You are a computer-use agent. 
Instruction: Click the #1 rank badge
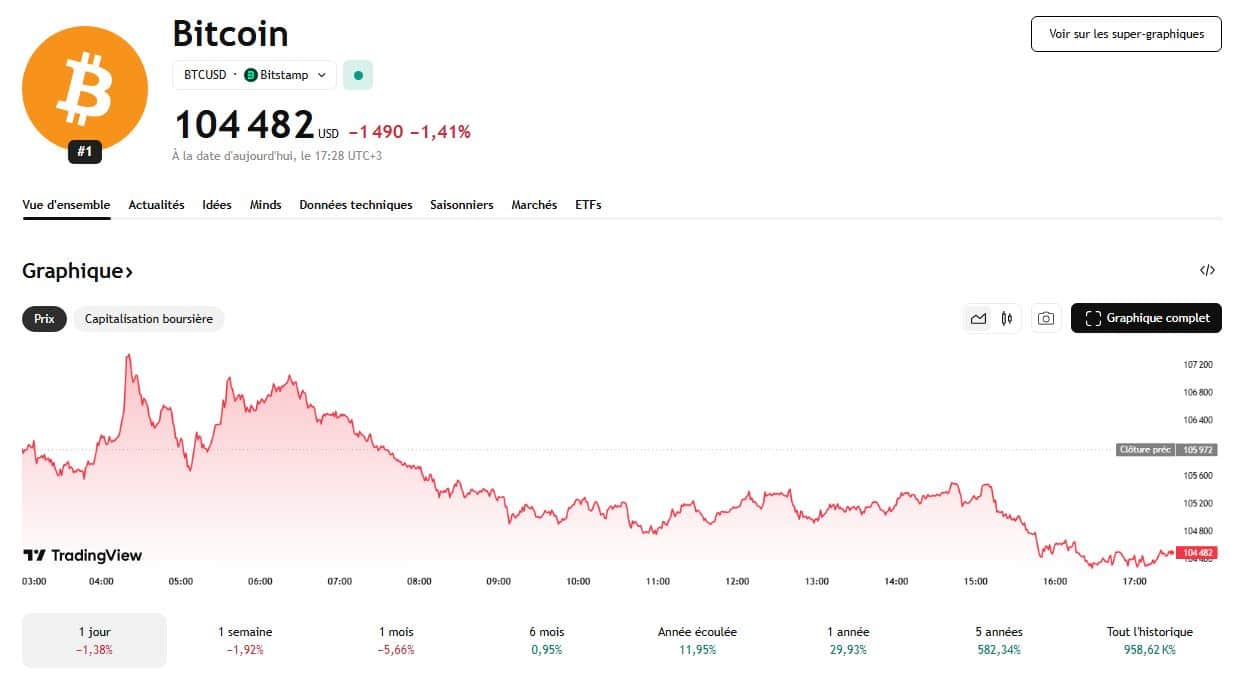(85, 152)
